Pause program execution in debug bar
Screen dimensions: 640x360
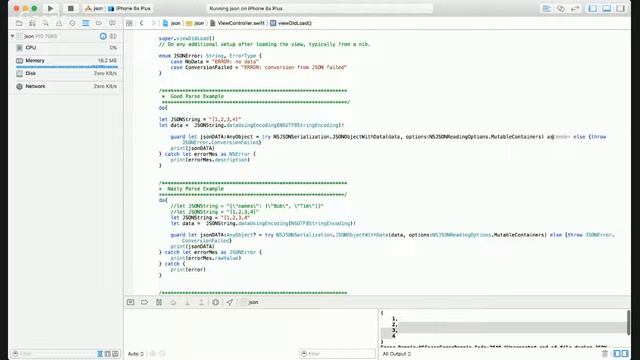(159, 302)
